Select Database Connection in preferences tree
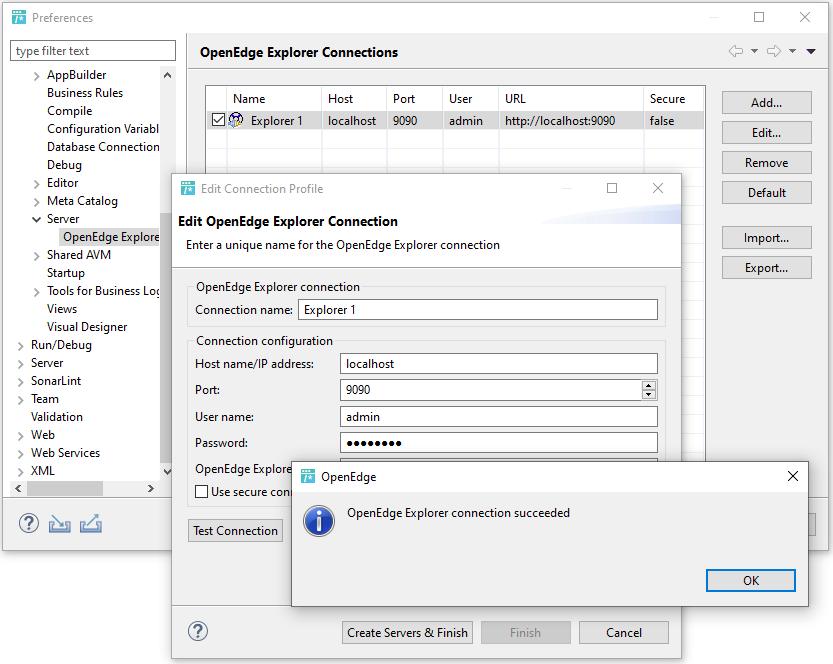 [x=103, y=147]
